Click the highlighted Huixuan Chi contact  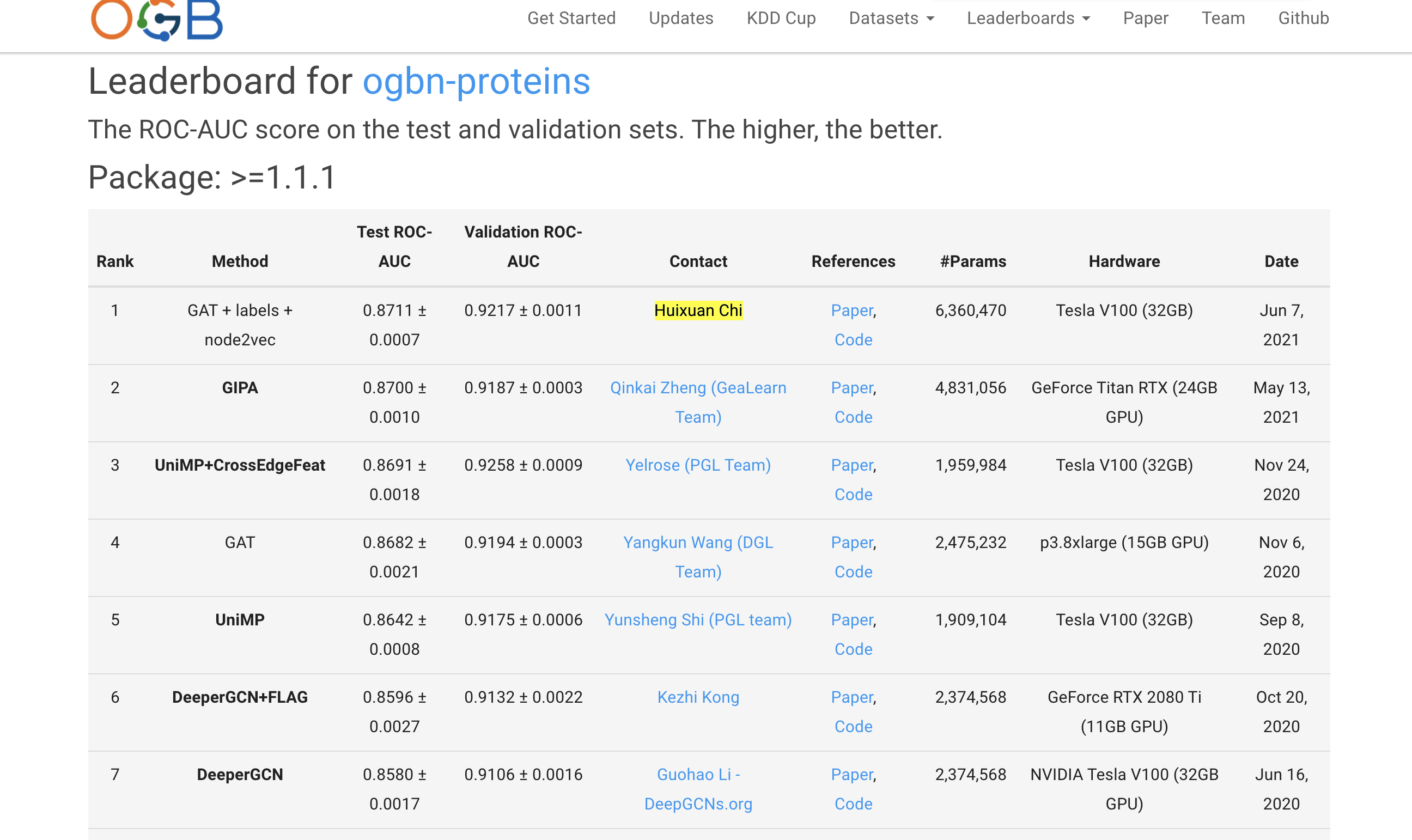(x=698, y=310)
